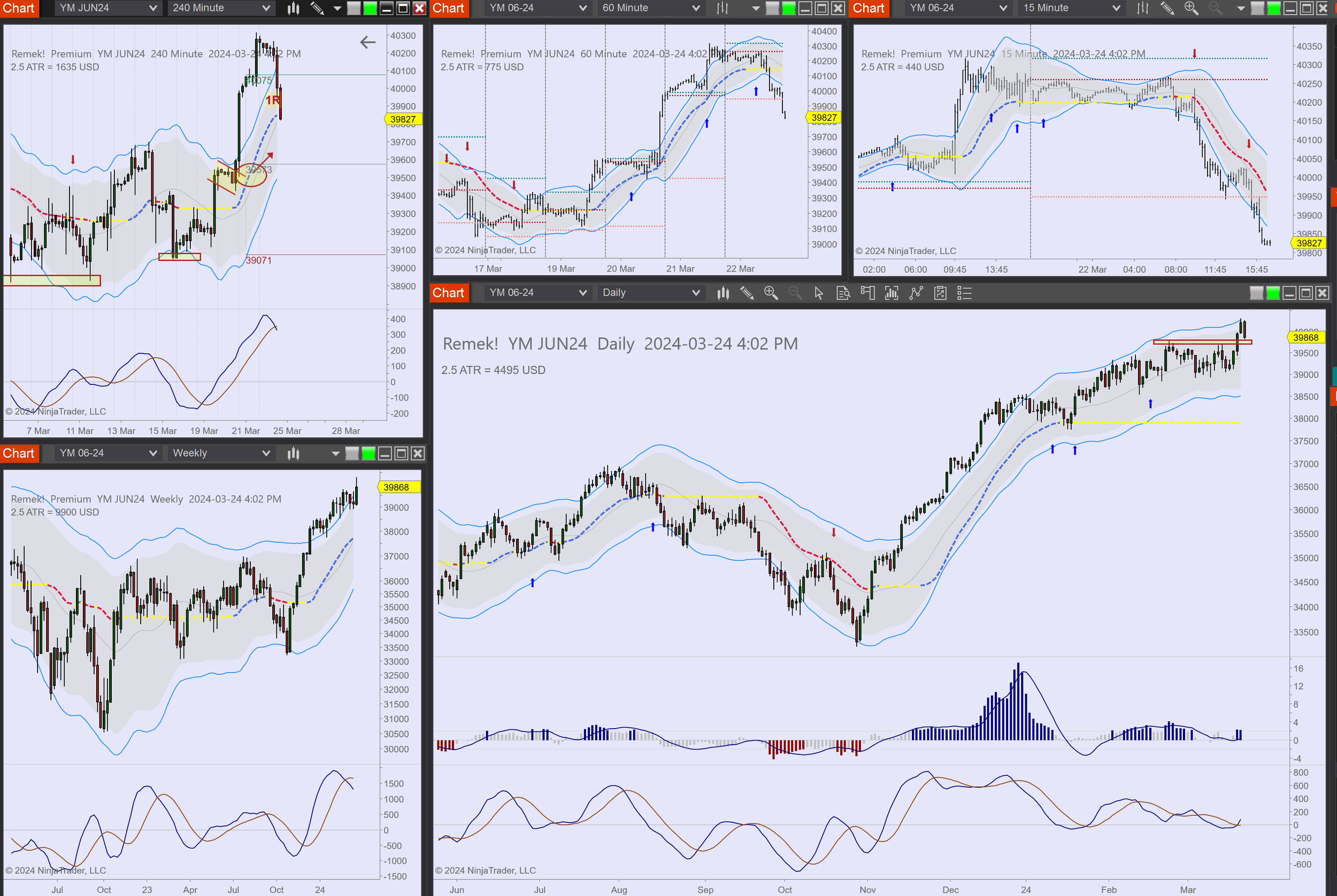Toggle gray interval link on 60 Minute chart
1337x896 pixels.
coord(772,8)
